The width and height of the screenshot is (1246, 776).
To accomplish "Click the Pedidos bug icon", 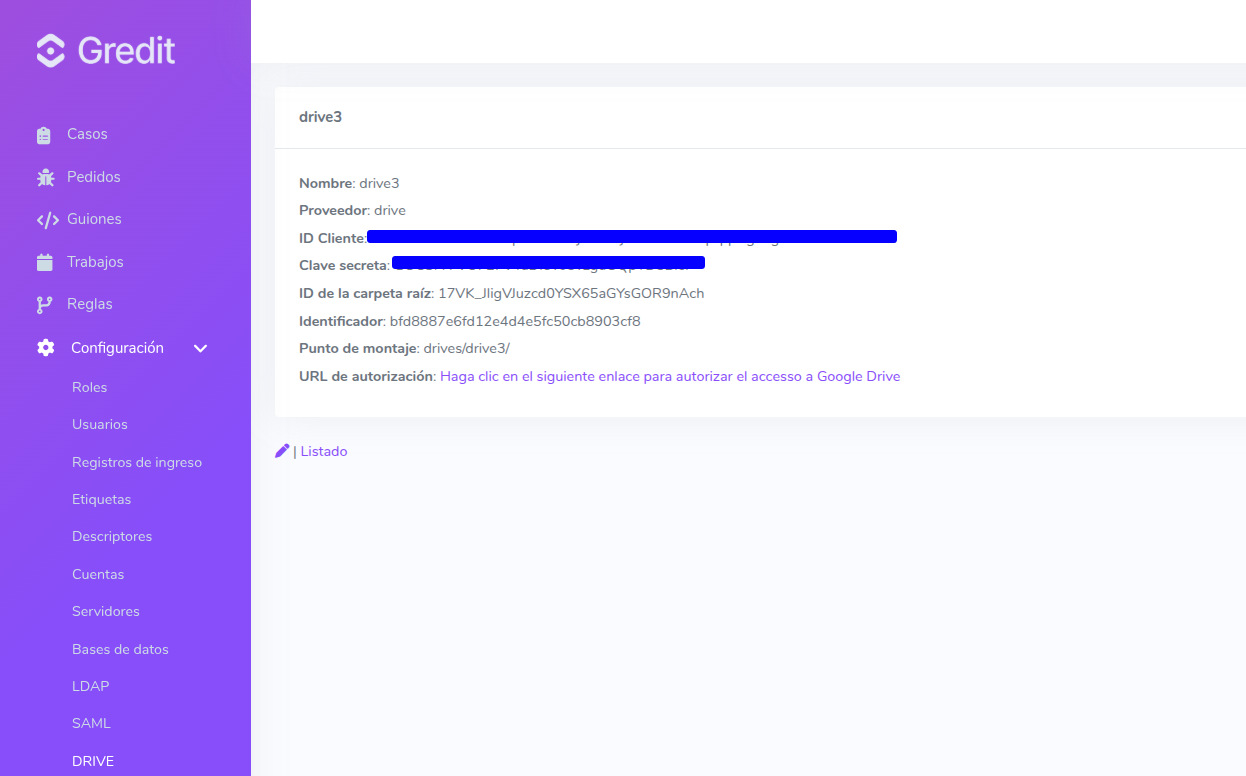I will coord(45,177).
